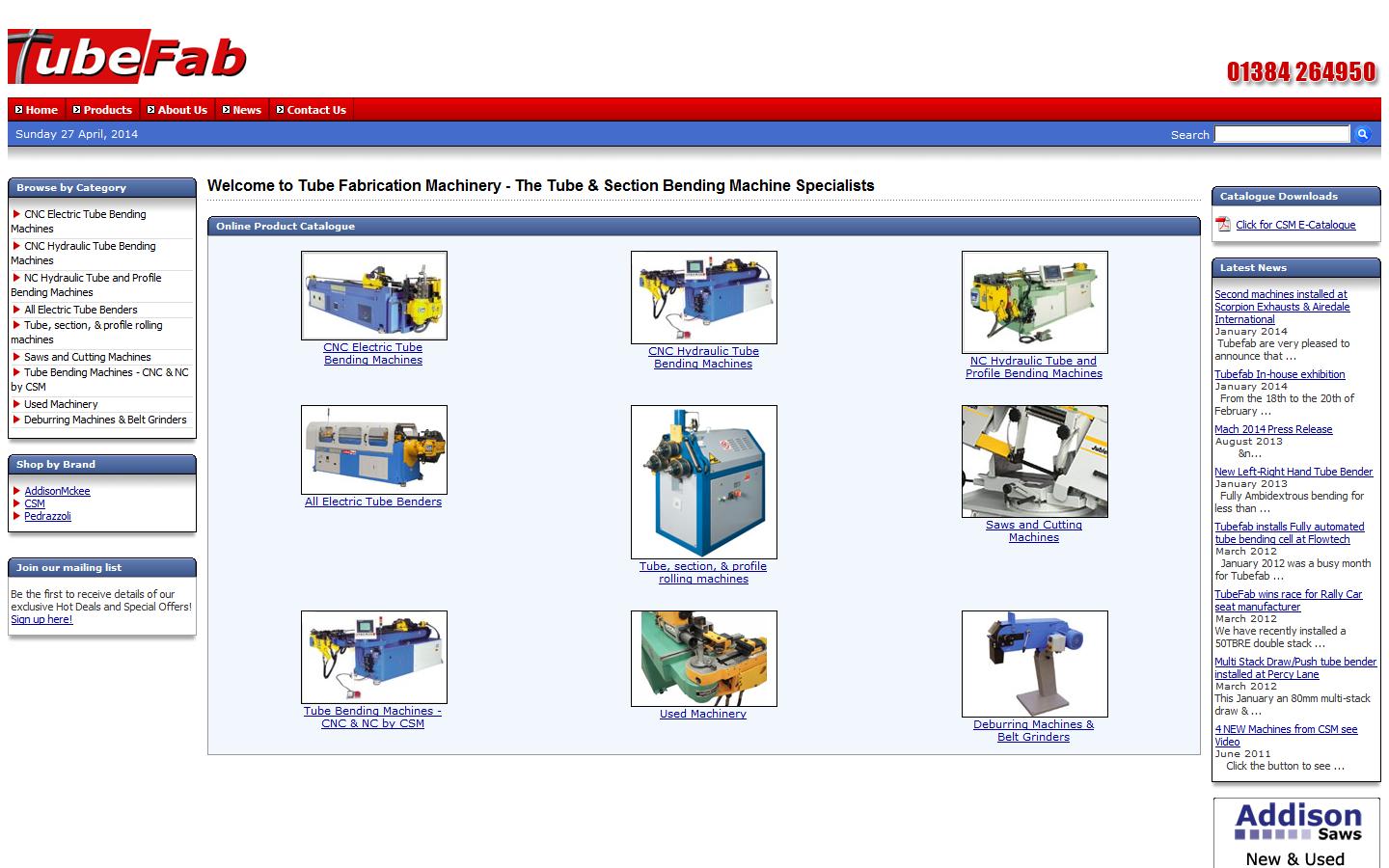This screenshot has height=868, width=1389.
Task: Follow the 'Sign up here!' mailing list link
Action: [x=41, y=619]
